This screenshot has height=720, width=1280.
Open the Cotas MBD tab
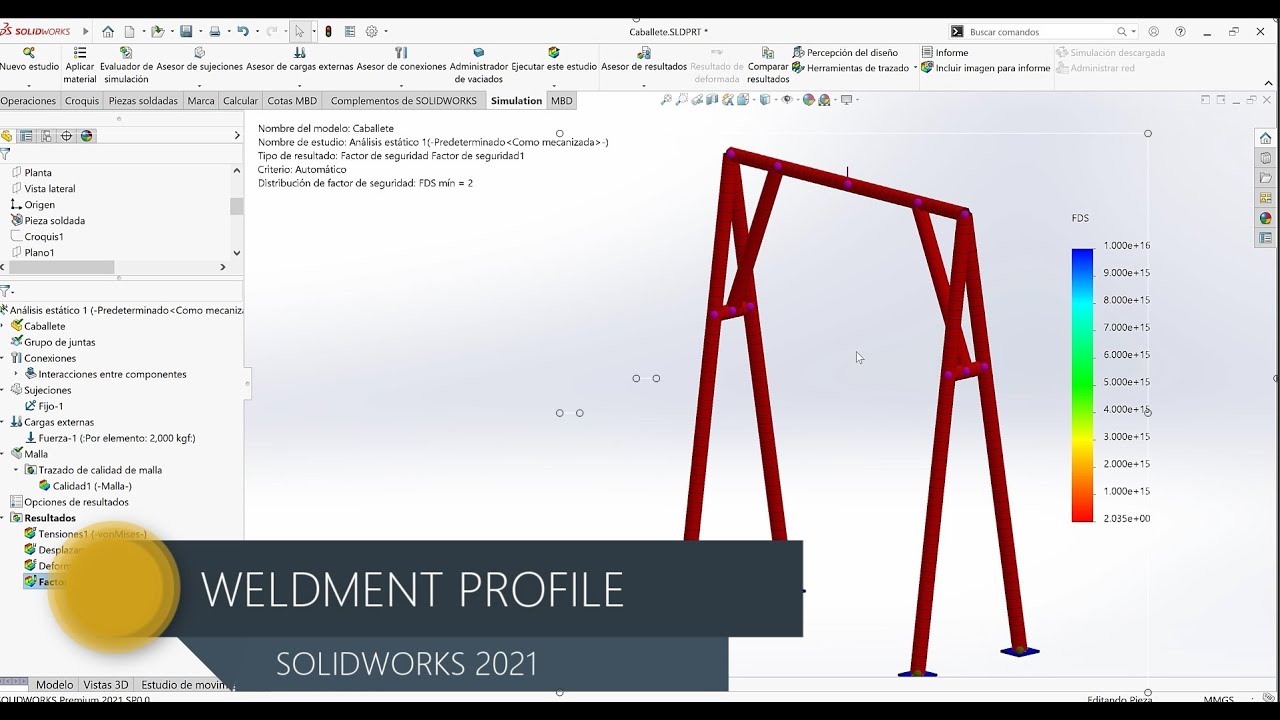click(292, 101)
